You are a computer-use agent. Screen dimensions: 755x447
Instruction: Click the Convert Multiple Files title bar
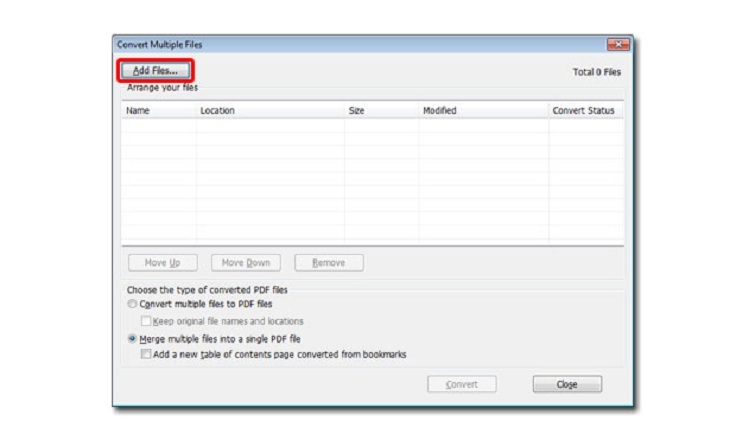[300, 45]
